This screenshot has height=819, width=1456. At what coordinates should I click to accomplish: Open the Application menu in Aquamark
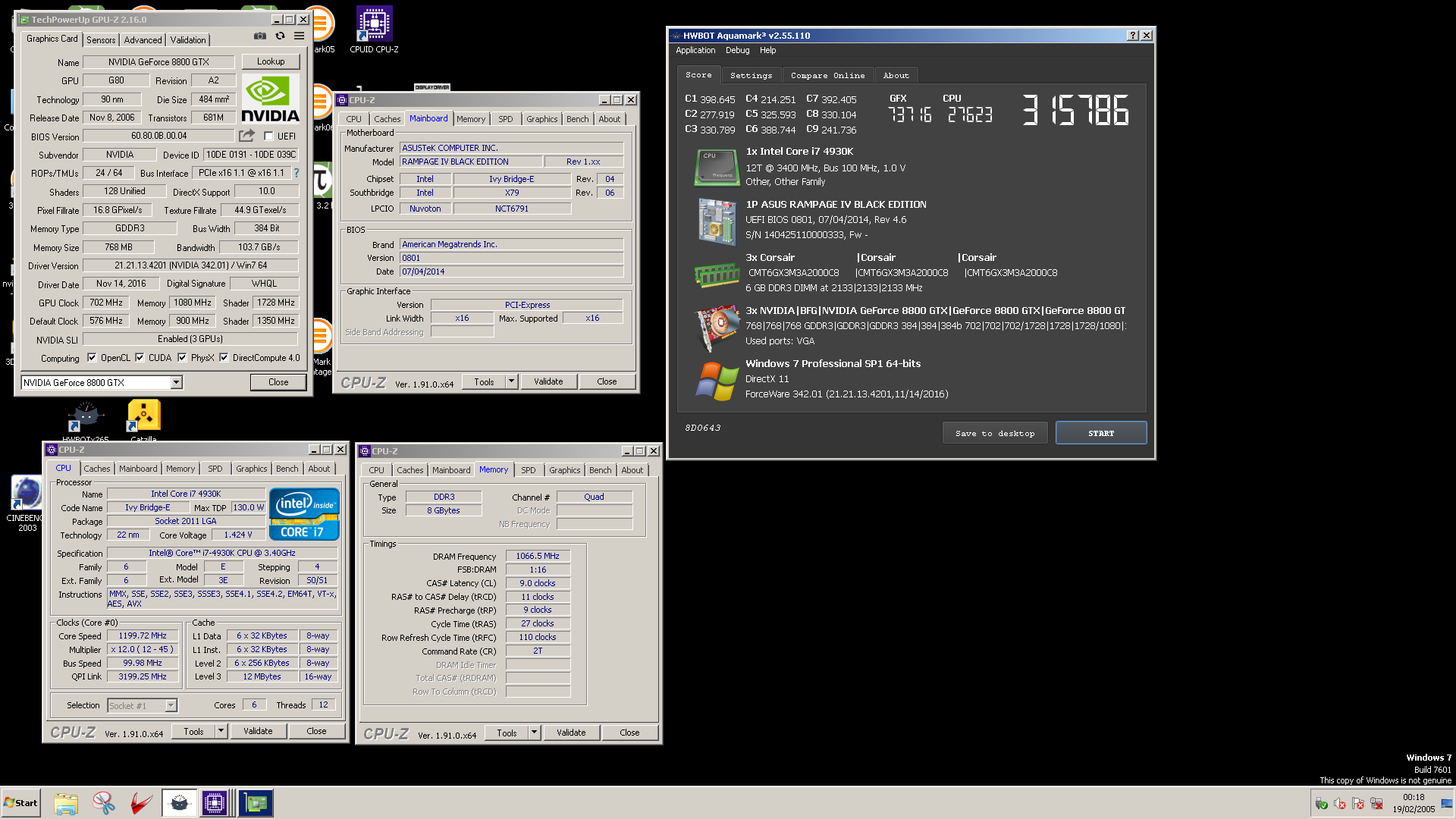pyautogui.click(x=695, y=51)
